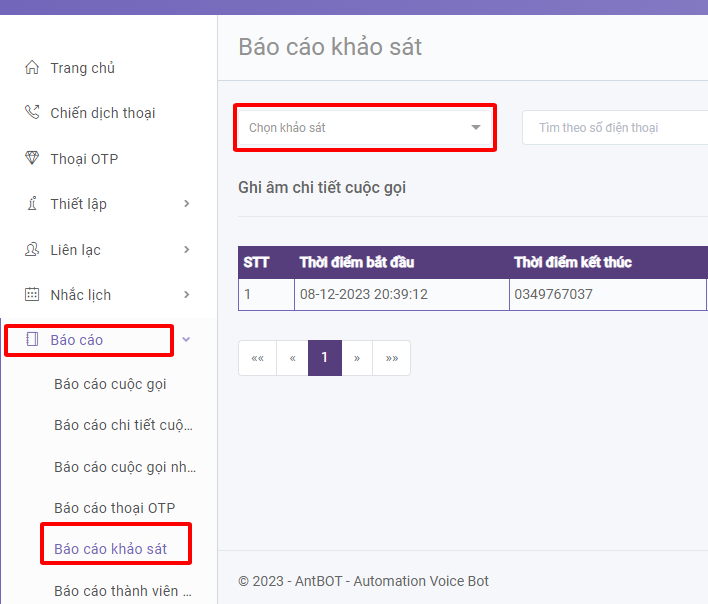Screen dimensions: 708x604
Task: Click the Báo cáo notebook icon
Action: click(32, 339)
